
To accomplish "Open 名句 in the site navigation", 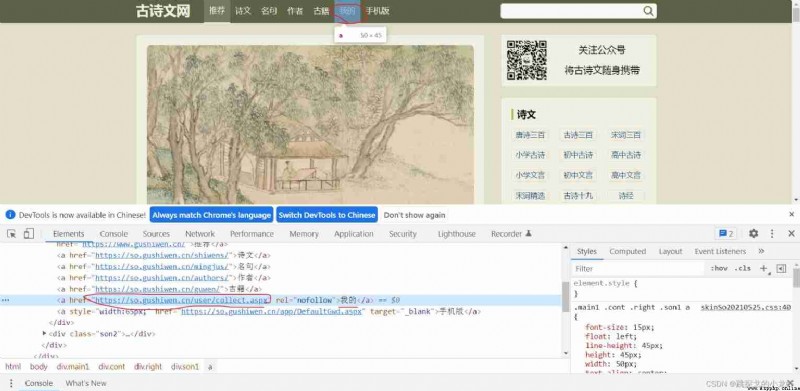I will 269,11.
